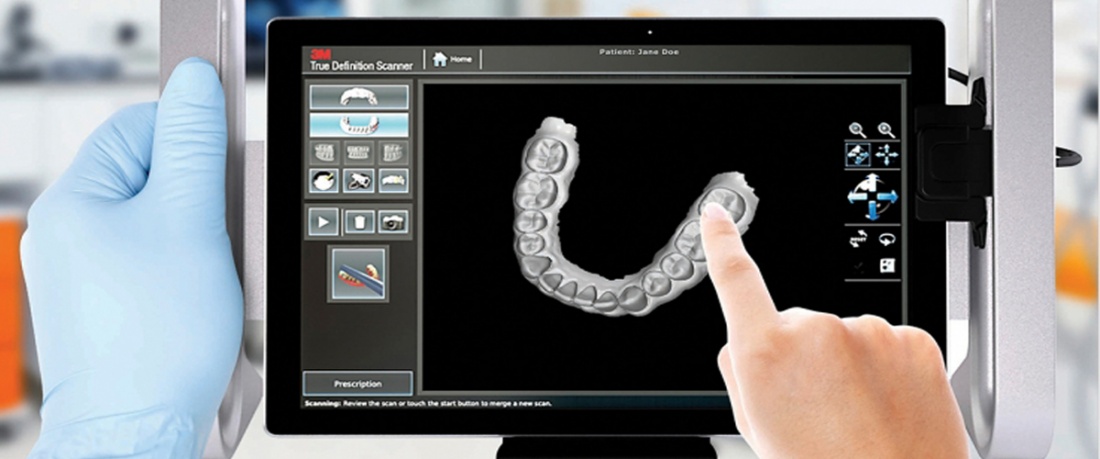Click the left magnifier zoom icon
This screenshot has height=459, width=1100.
coord(857,130)
